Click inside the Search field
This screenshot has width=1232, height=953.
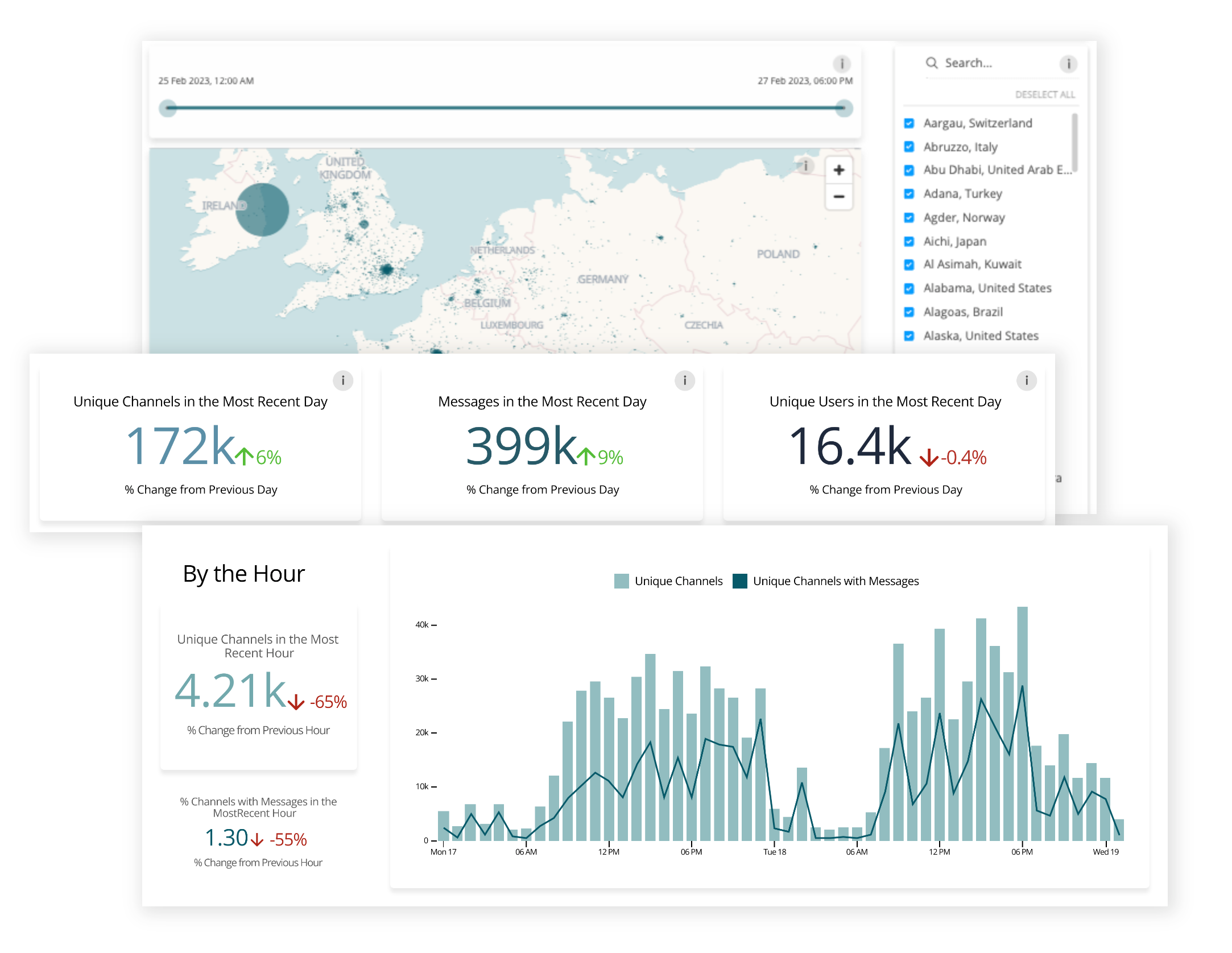click(x=978, y=63)
